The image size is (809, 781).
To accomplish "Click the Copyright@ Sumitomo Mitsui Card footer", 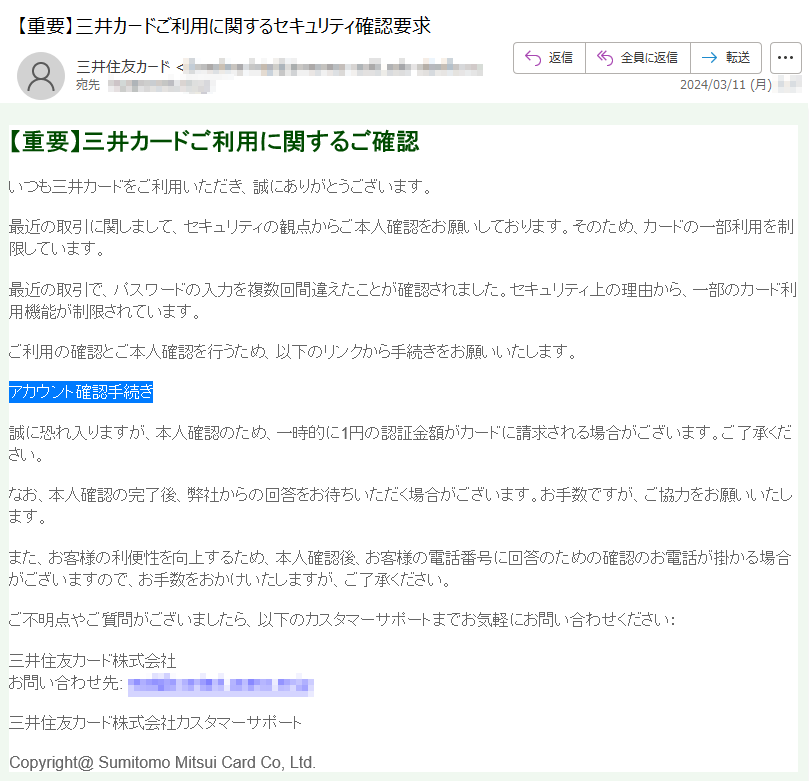I will tap(163, 762).
